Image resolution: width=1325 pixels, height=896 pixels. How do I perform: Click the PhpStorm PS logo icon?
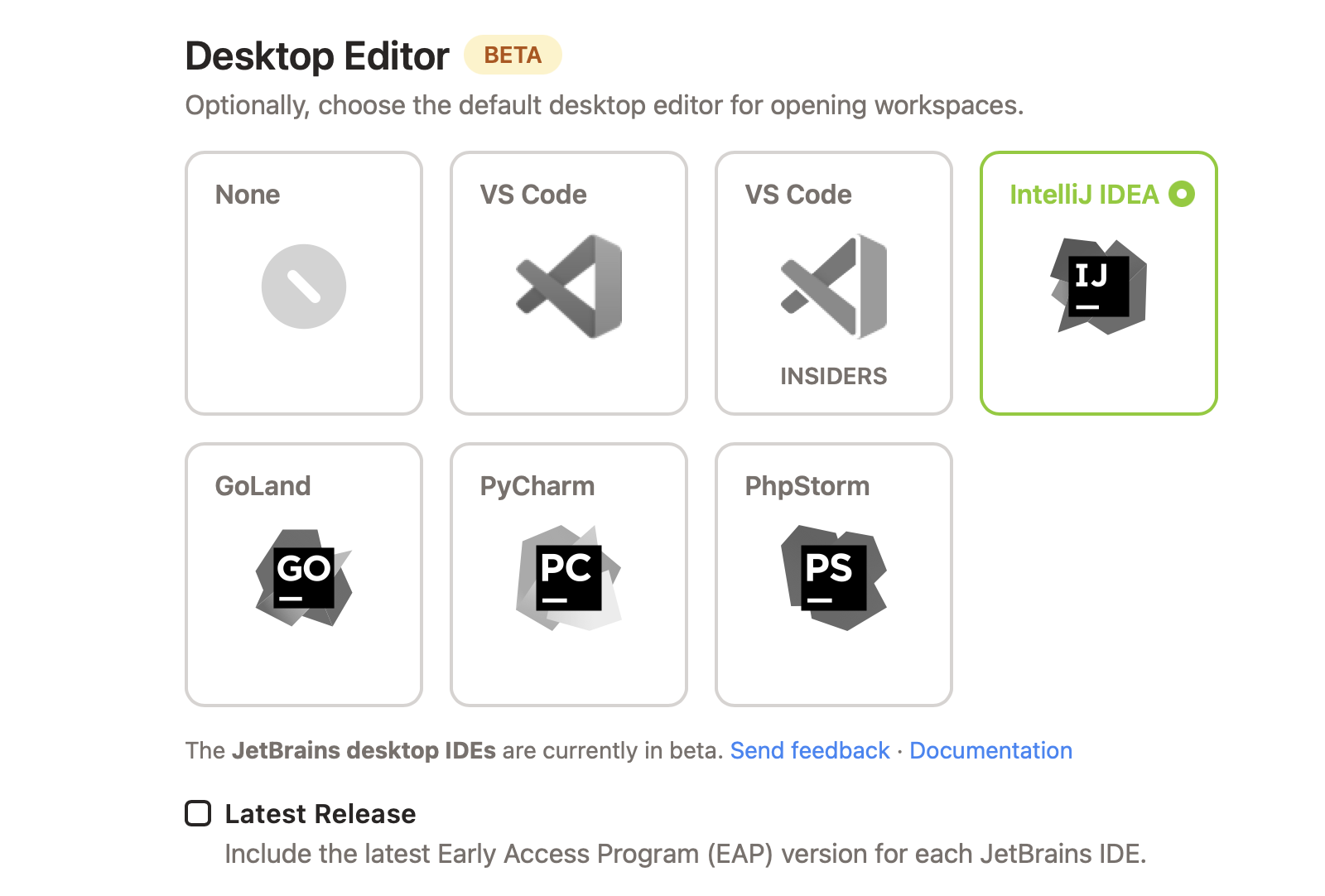click(x=834, y=578)
